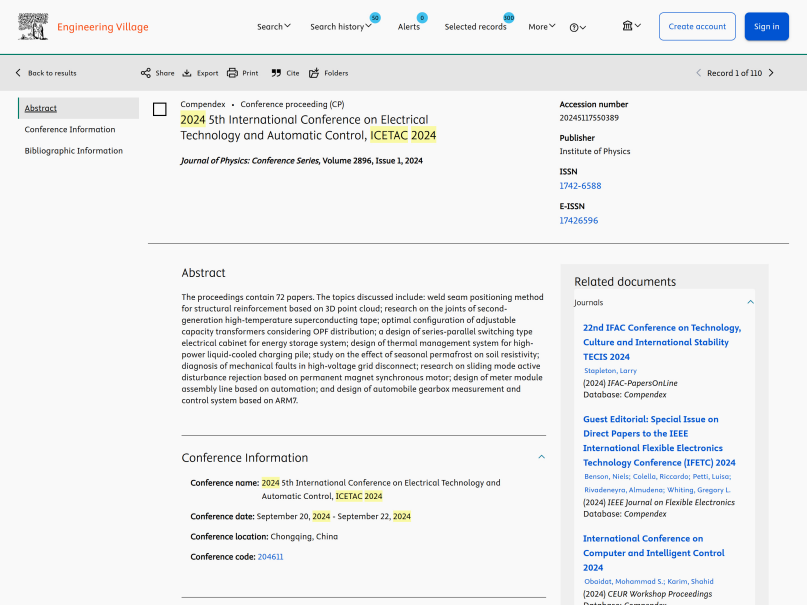Image resolution: width=807 pixels, height=605 pixels.
Task: Open Alerts in the top navigation
Action: [409, 27]
